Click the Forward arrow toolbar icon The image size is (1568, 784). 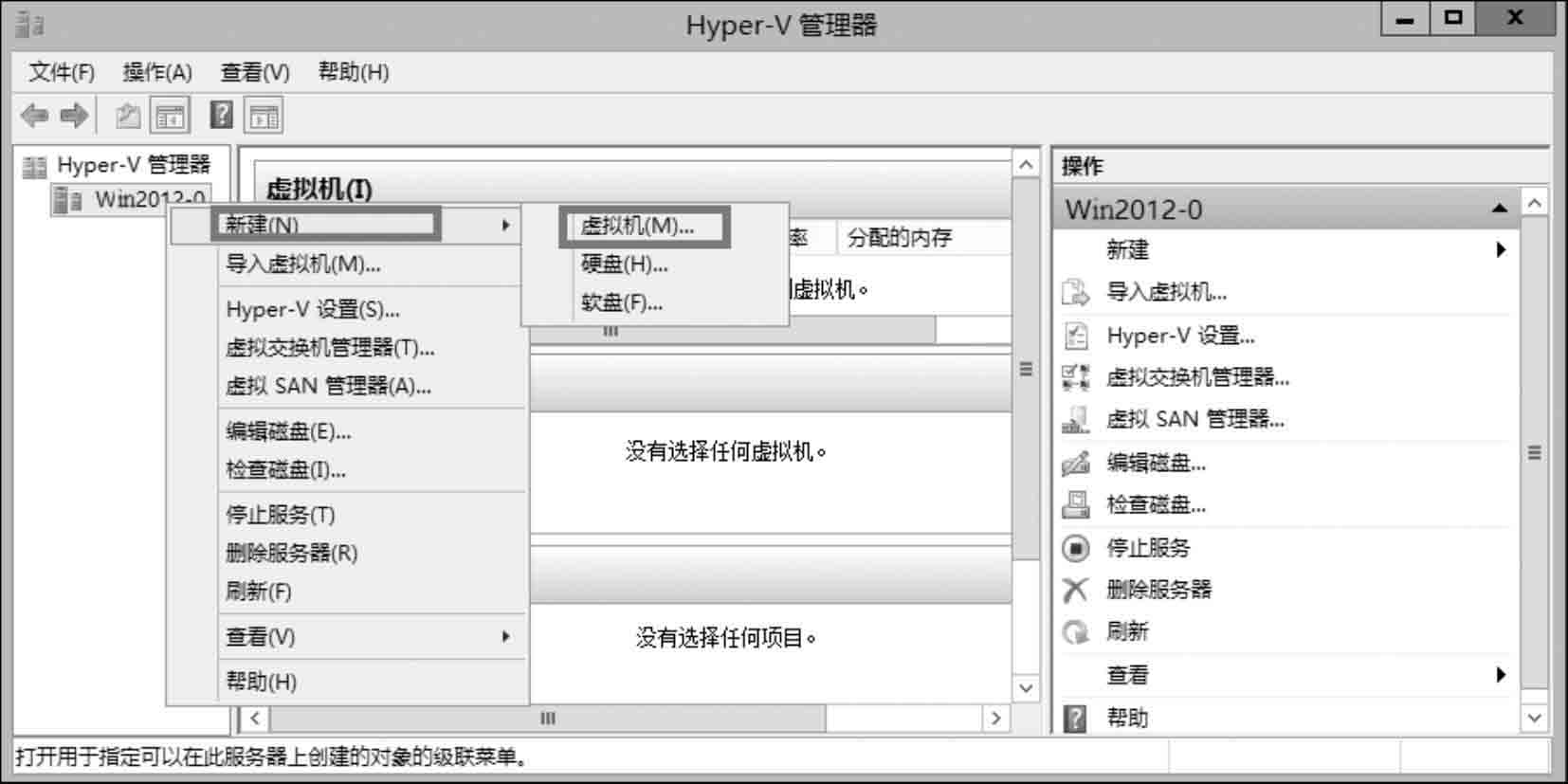pyautogui.click(x=74, y=116)
